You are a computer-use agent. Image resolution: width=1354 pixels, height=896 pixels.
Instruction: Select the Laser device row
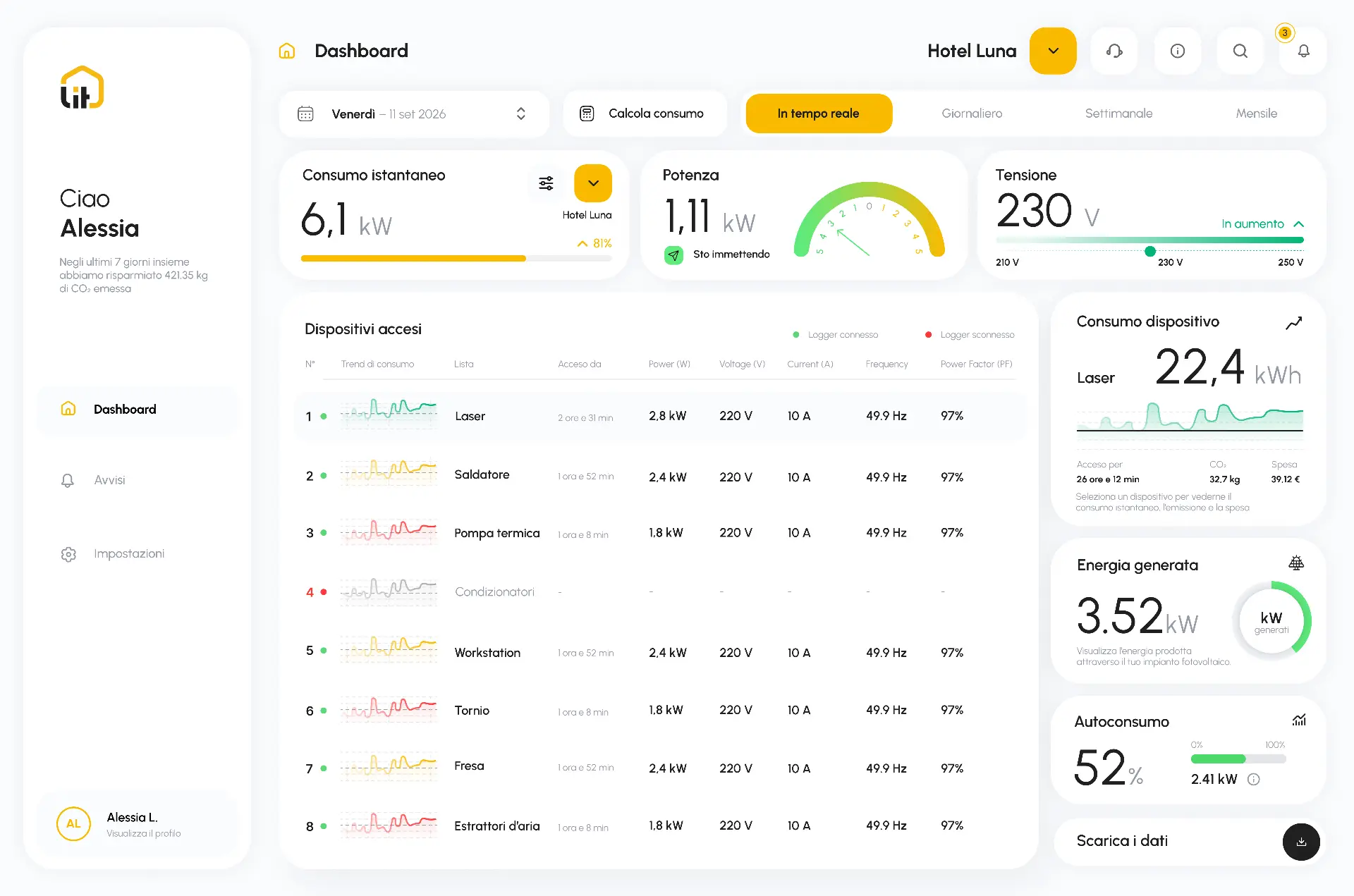point(661,416)
